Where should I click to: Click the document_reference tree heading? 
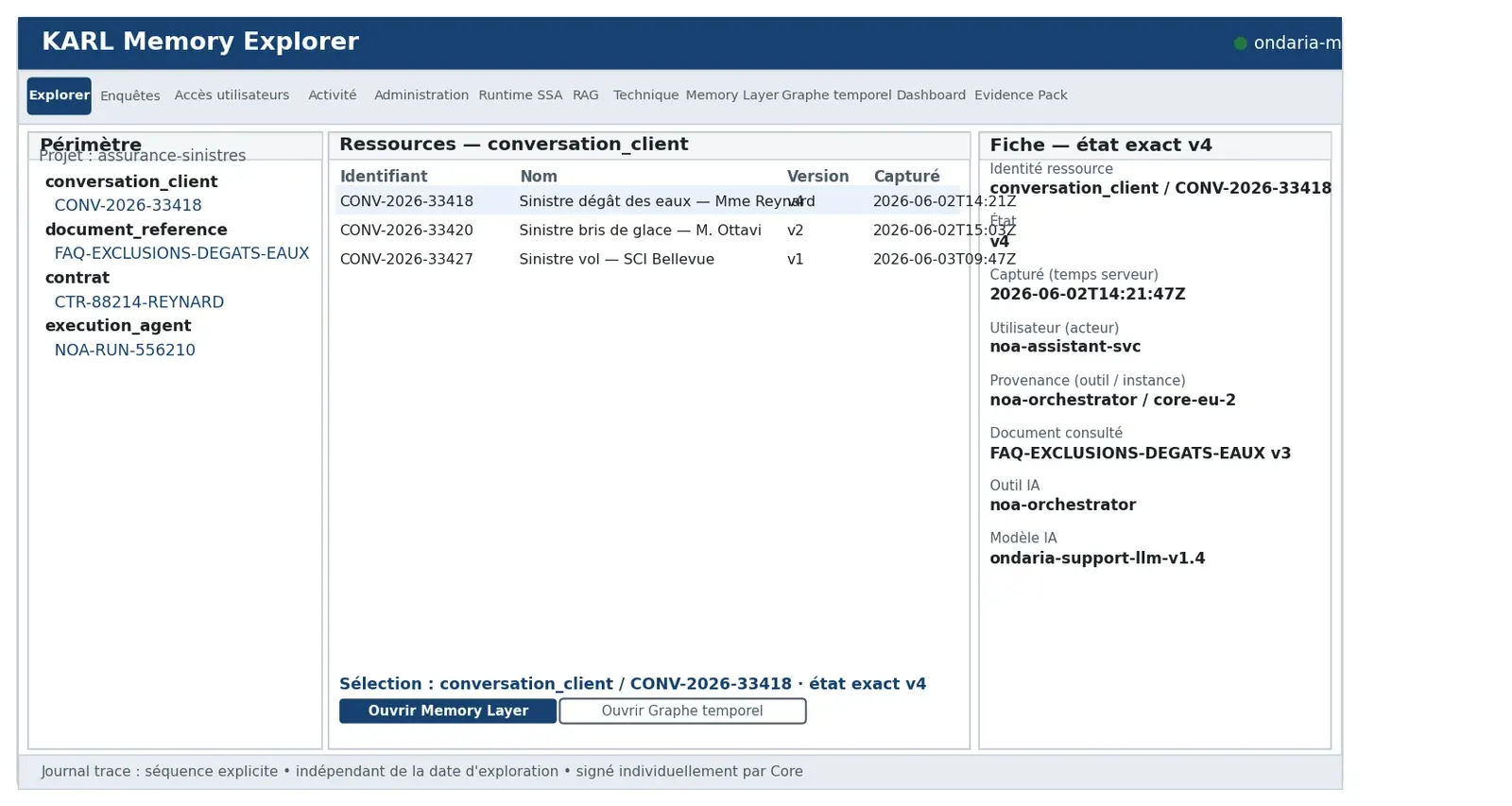pos(136,230)
